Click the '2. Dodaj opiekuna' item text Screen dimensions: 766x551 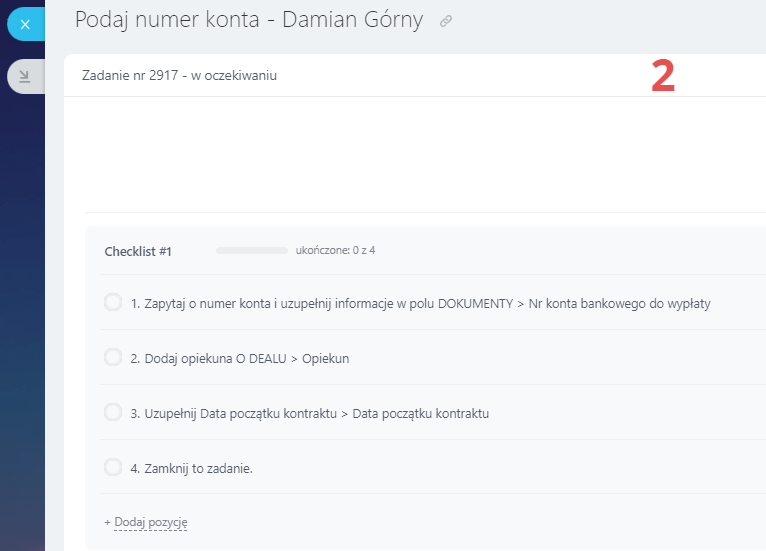tap(240, 358)
